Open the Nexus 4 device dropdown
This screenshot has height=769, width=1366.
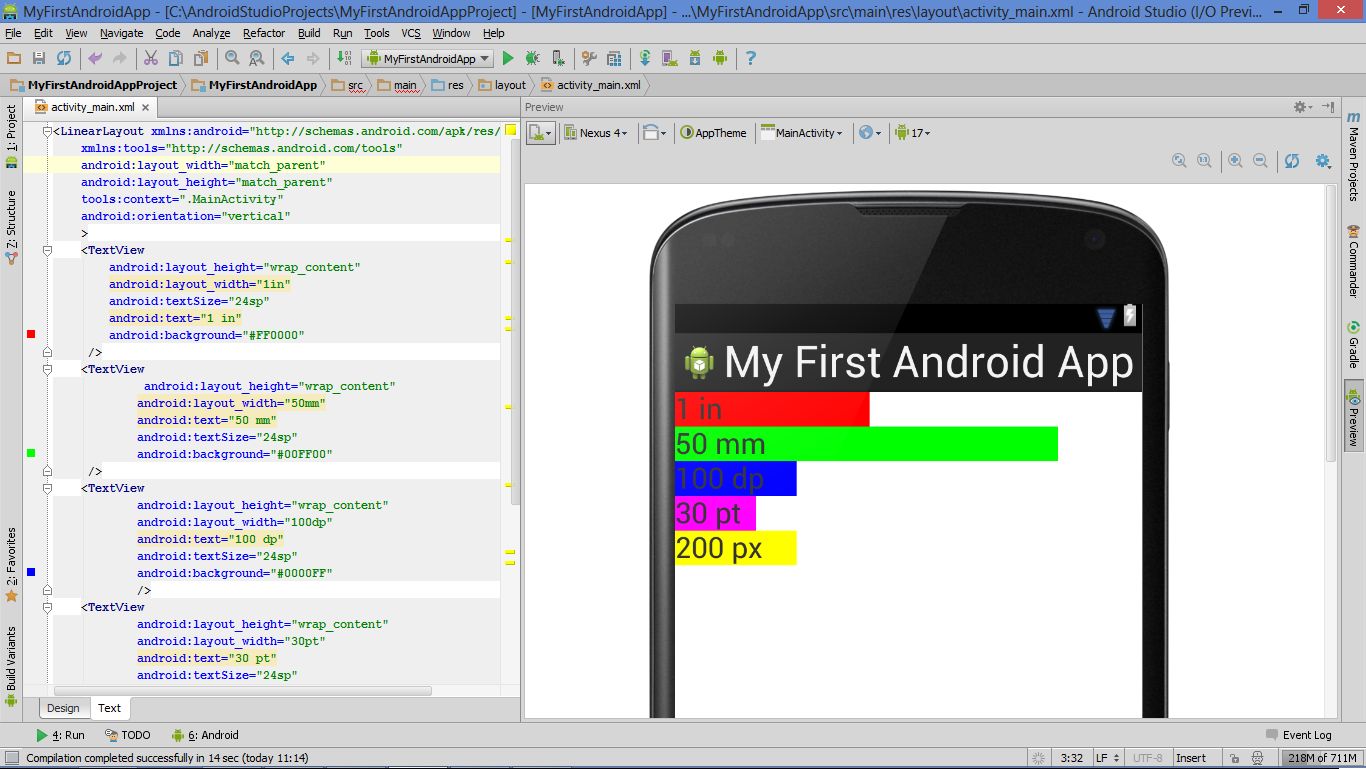pos(596,132)
